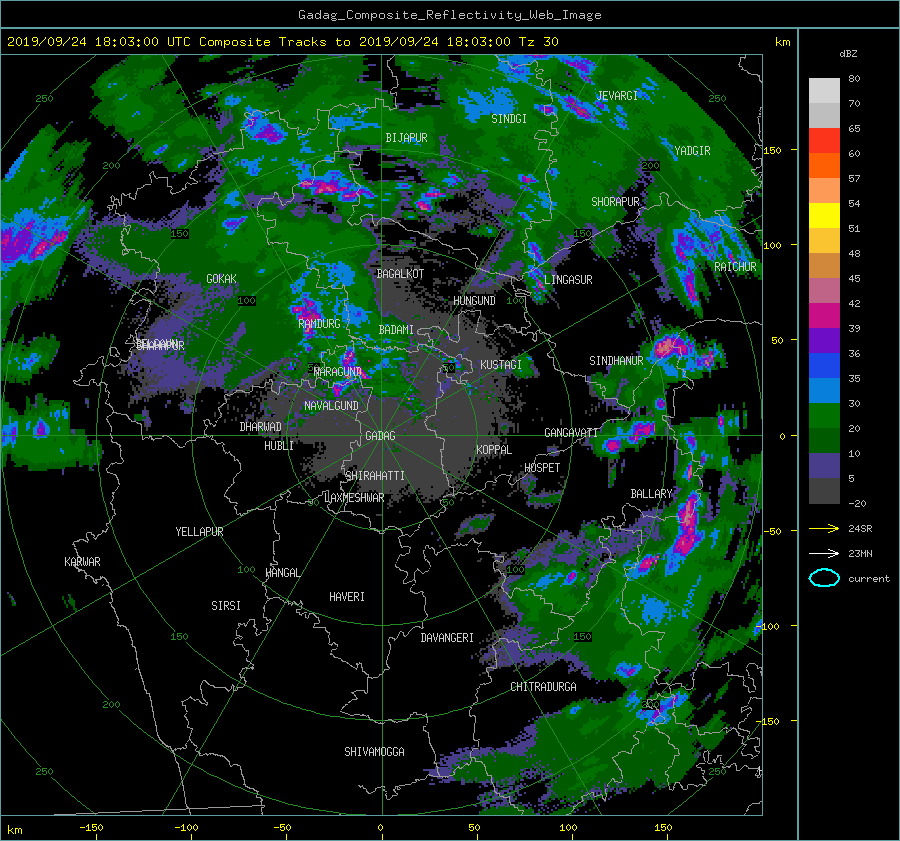Viewport: 900px width, 841px height.
Task: Click the BALLARY city label
Action: [651, 494]
